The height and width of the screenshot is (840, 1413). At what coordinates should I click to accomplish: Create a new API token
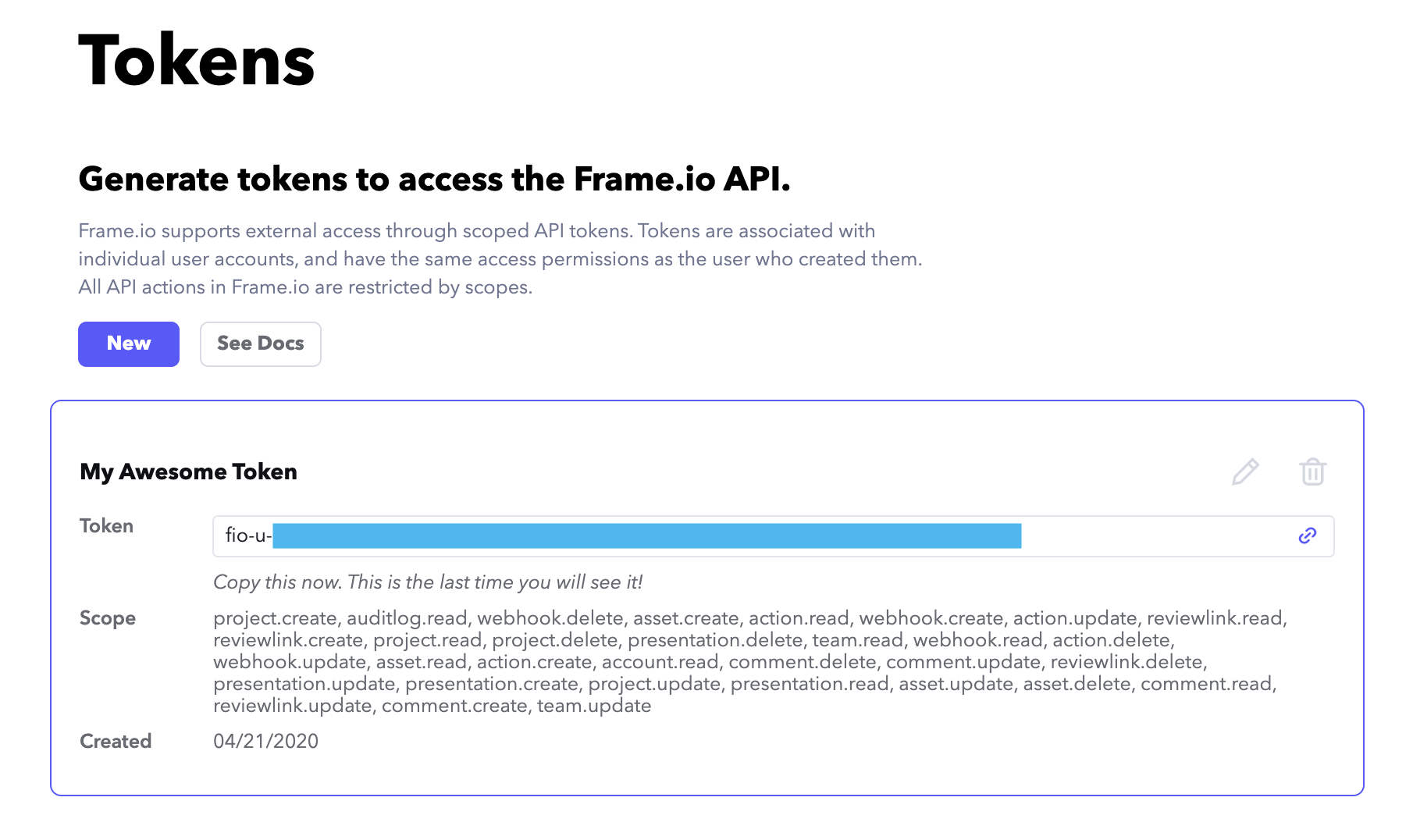pos(129,343)
